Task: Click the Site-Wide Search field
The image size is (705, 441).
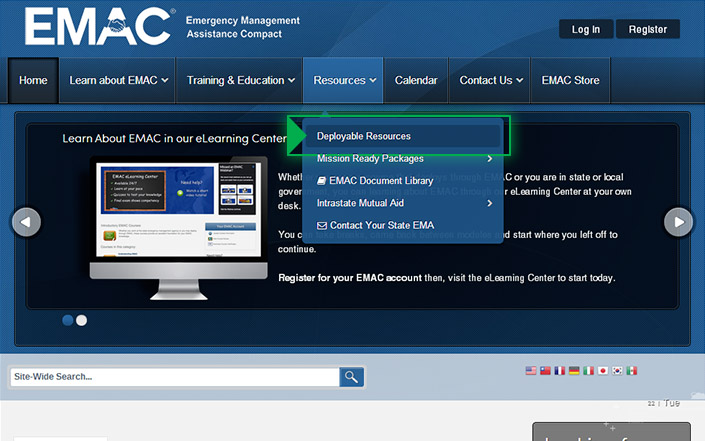Action: pyautogui.click(x=175, y=377)
